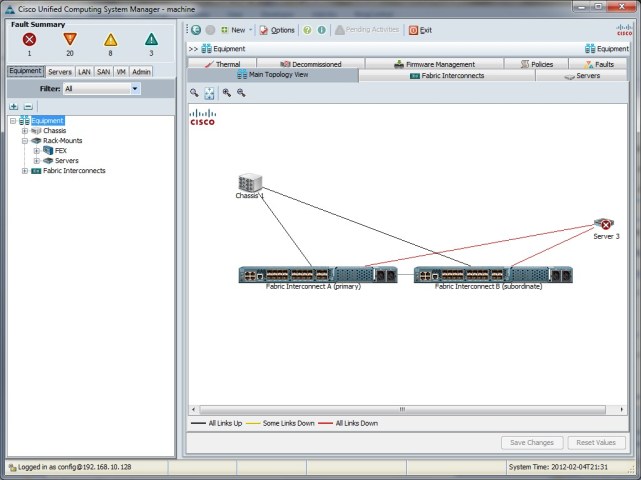This screenshot has height=480, width=641.
Task: Open the Options dialog
Action: tap(277, 30)
